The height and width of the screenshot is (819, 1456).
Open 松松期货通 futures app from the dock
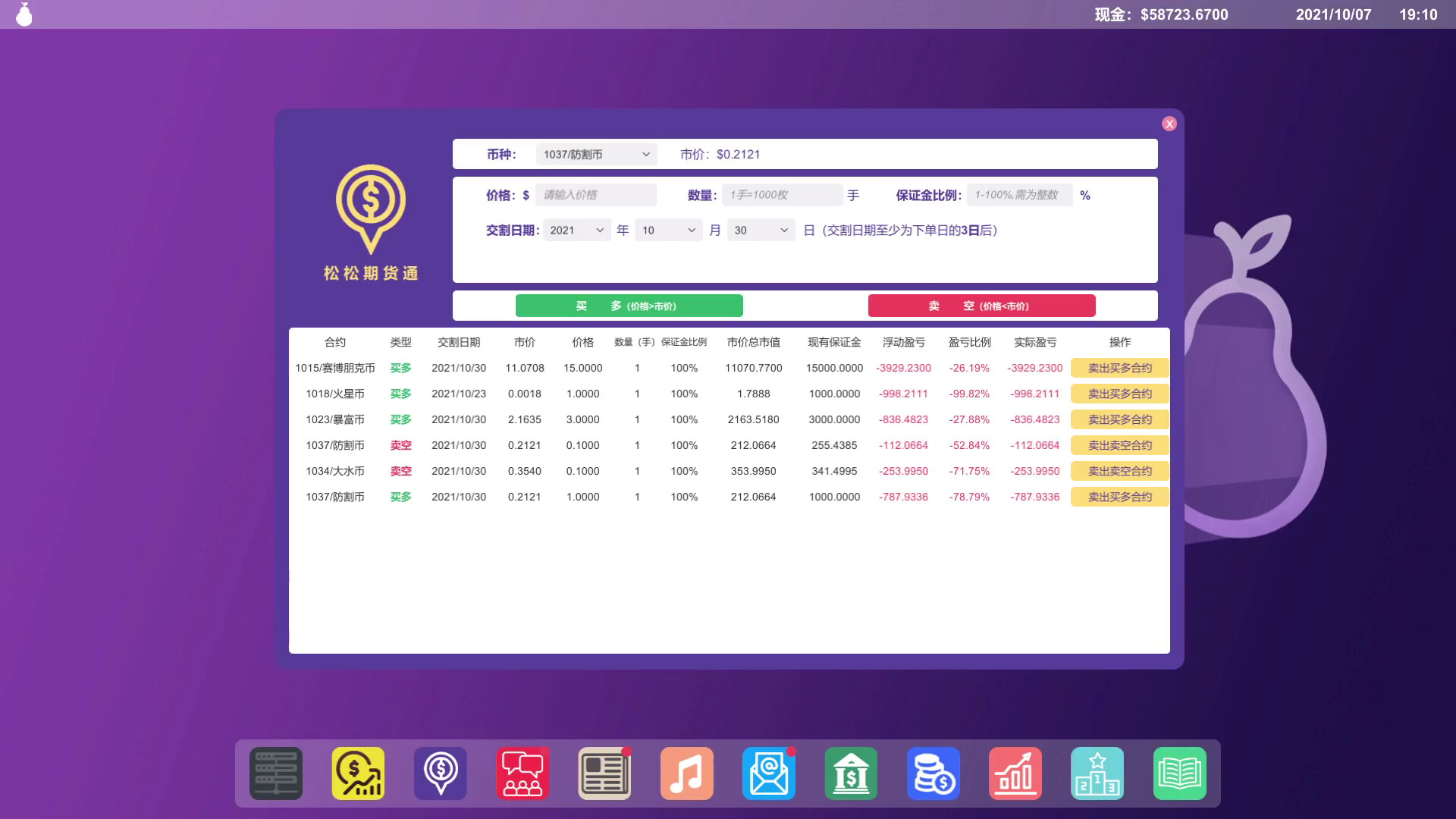click(439, 773)
